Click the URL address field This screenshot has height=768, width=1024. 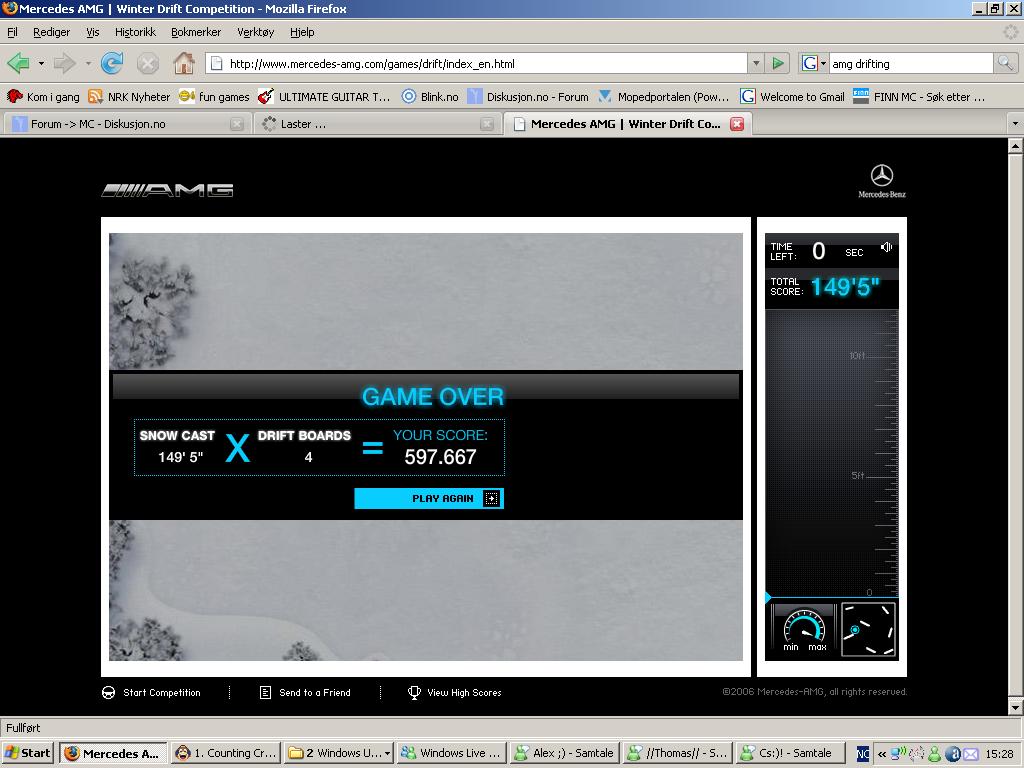click(476, 63)
